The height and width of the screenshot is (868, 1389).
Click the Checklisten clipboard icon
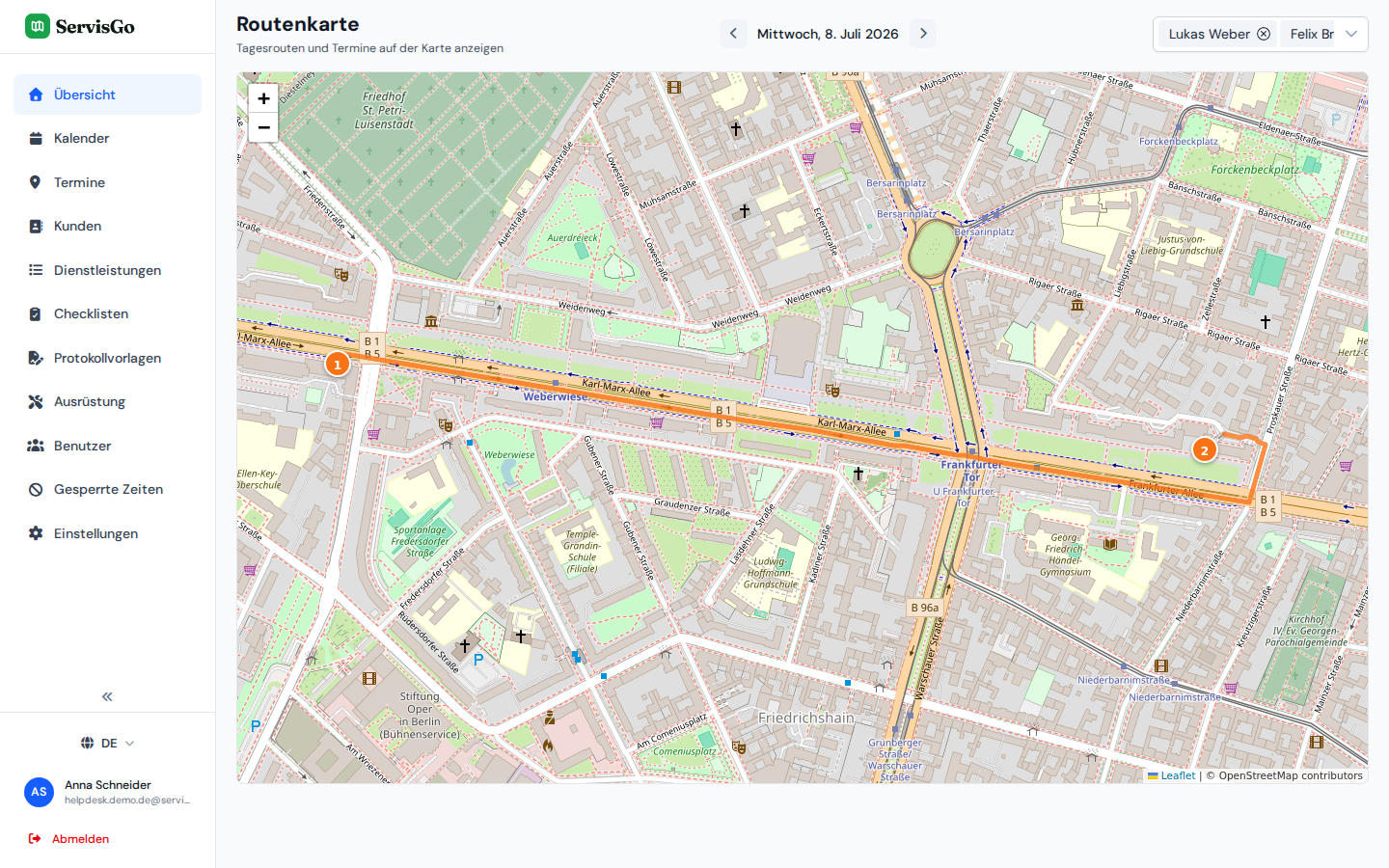coord(36,313)
